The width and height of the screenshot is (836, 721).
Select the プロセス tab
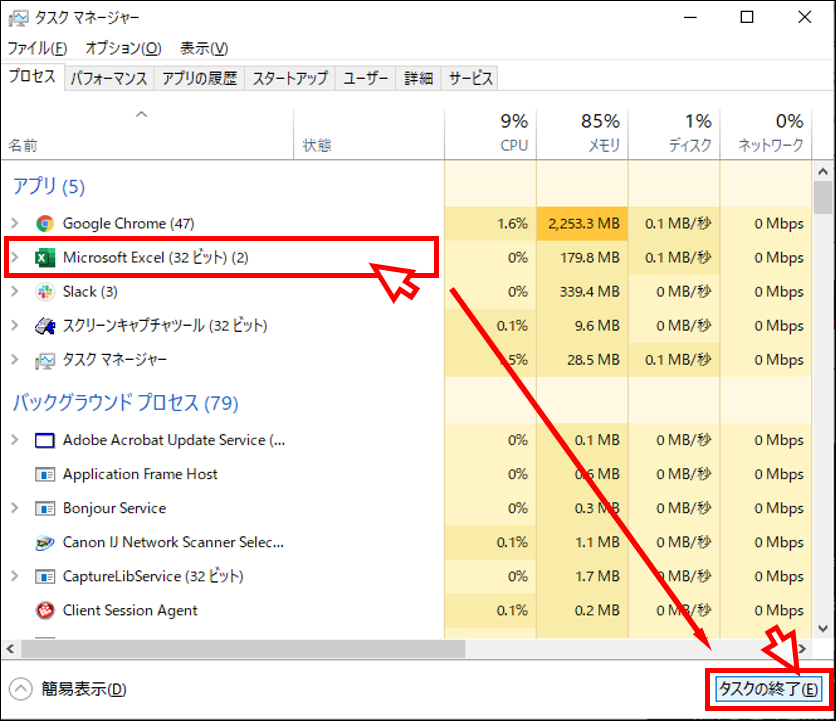[x=33, y=77]
